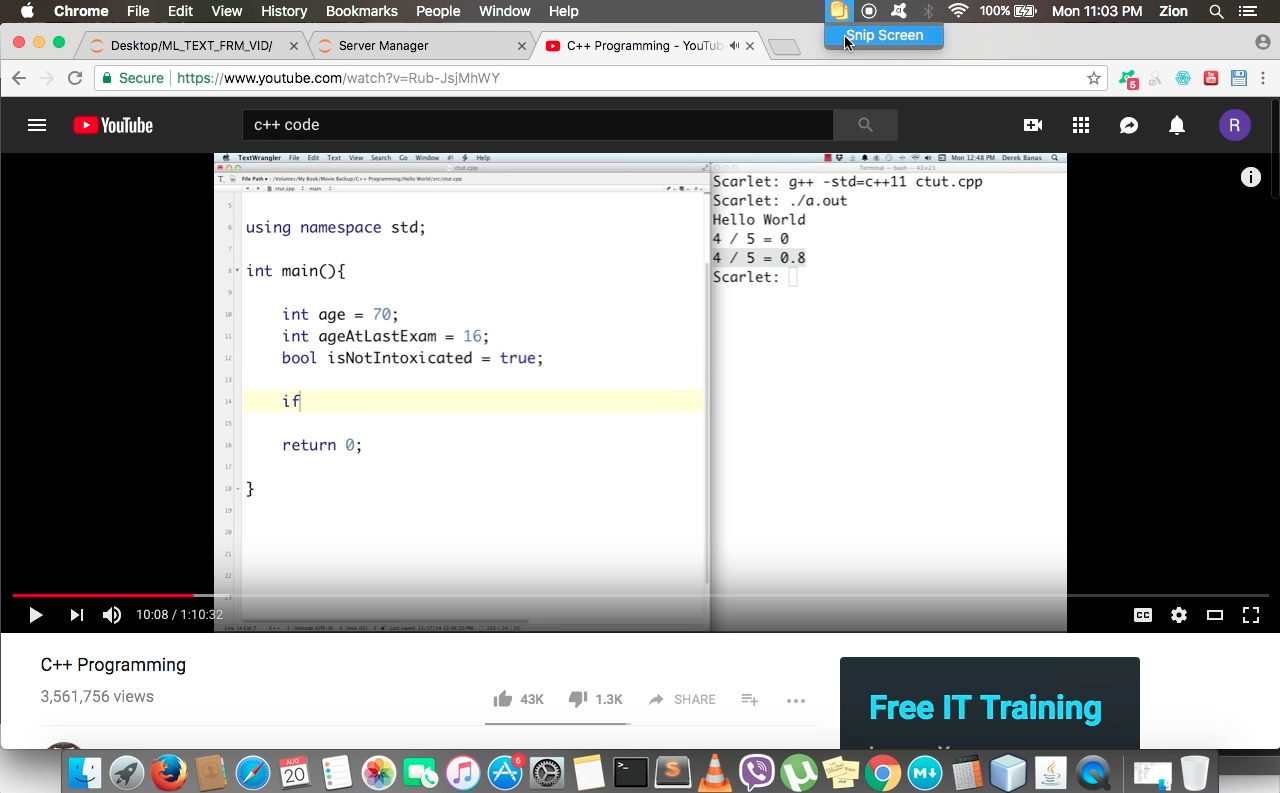1280x793 pixels.
Task: Show the video info card icon
Action: [x=1250, y=177]
